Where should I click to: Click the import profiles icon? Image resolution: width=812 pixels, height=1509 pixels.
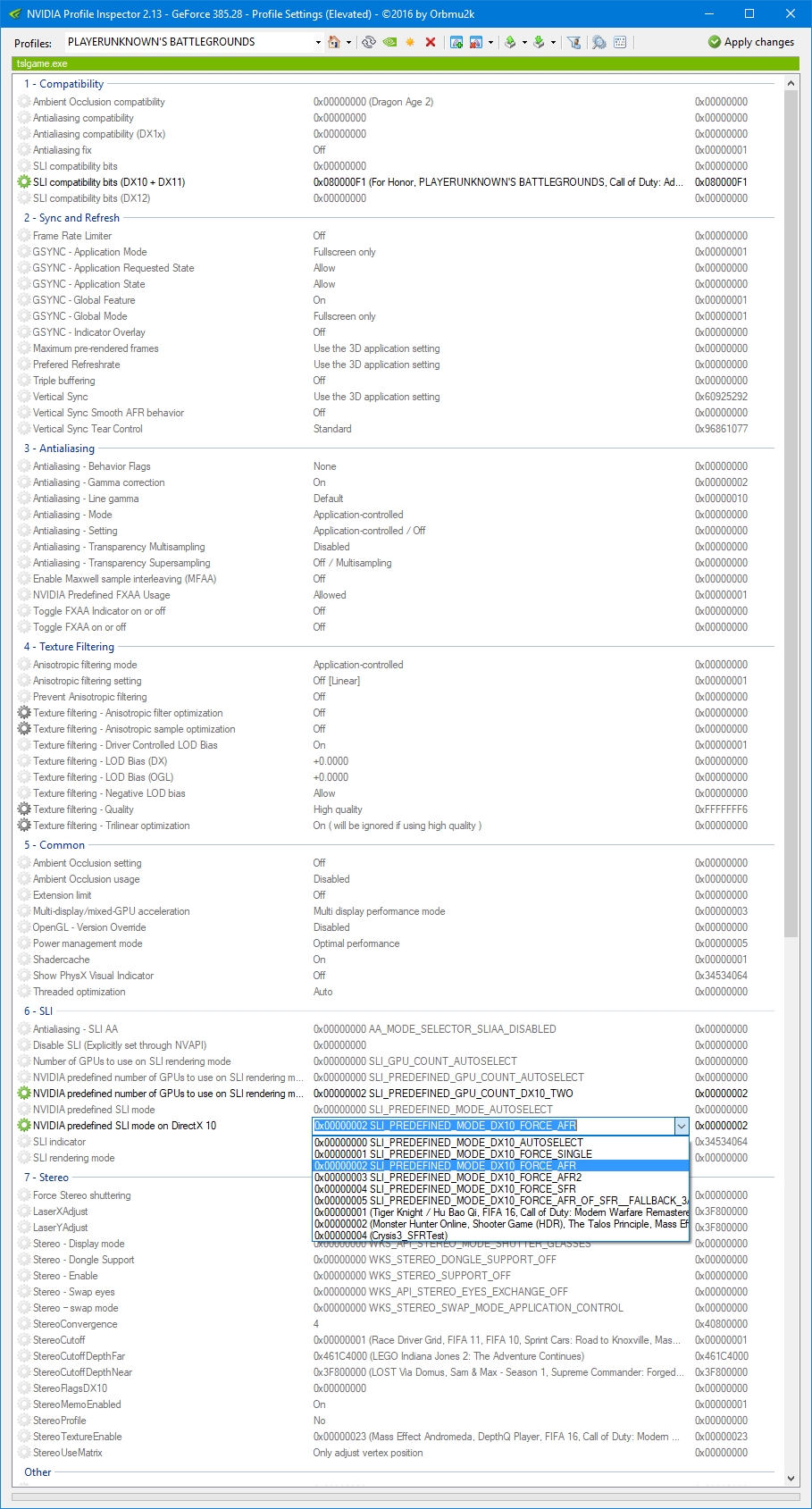click(539, 42)
